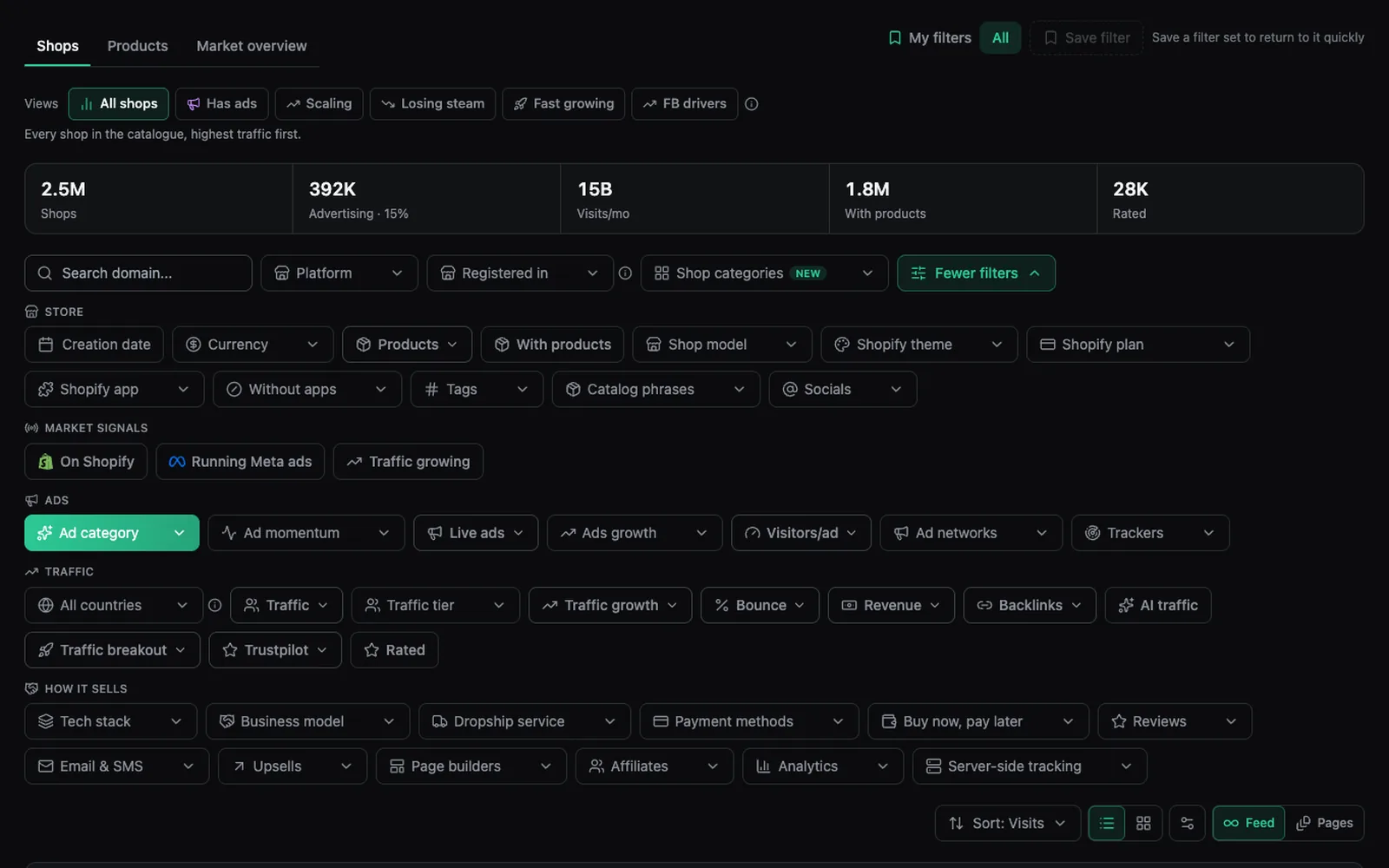Image resolution: width=1389 pixels, height=868 pixels.
Task: Click the megaphone icon in Has ads view
Action: click(194, 104)
